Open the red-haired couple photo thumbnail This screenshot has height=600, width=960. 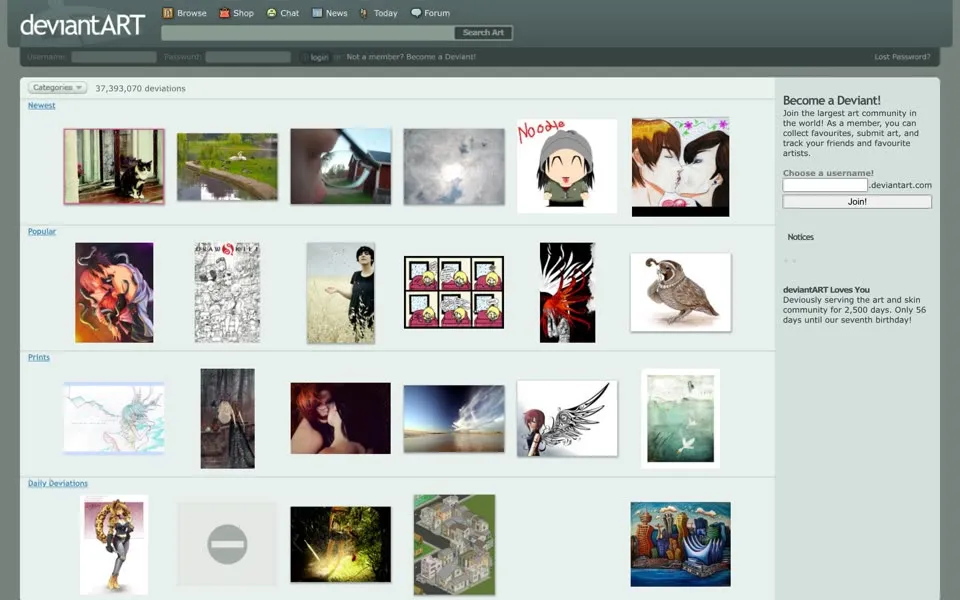pyautogui.click(x=340, y=419)
